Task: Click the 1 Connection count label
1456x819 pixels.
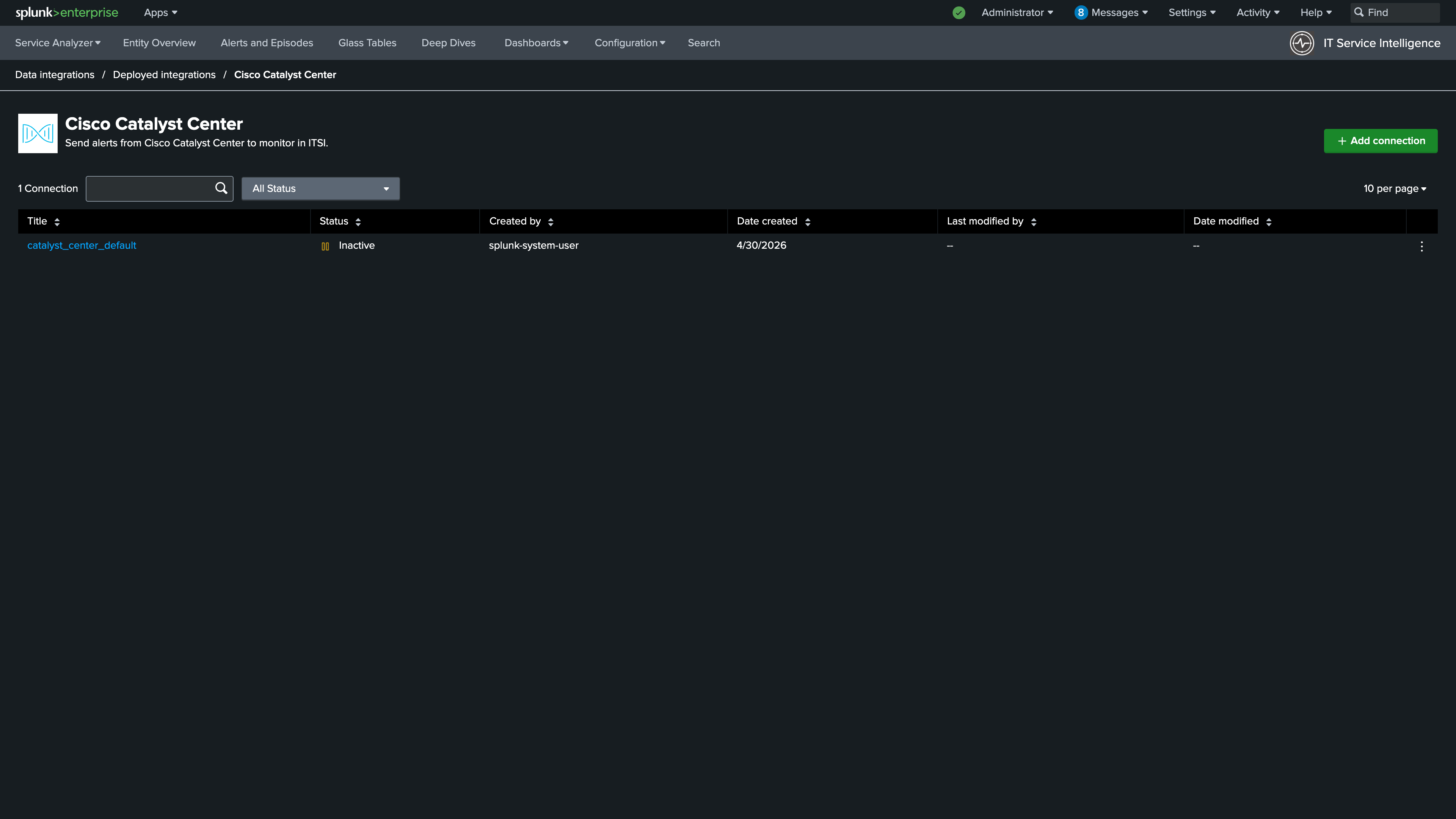Action: coord(48,189)
